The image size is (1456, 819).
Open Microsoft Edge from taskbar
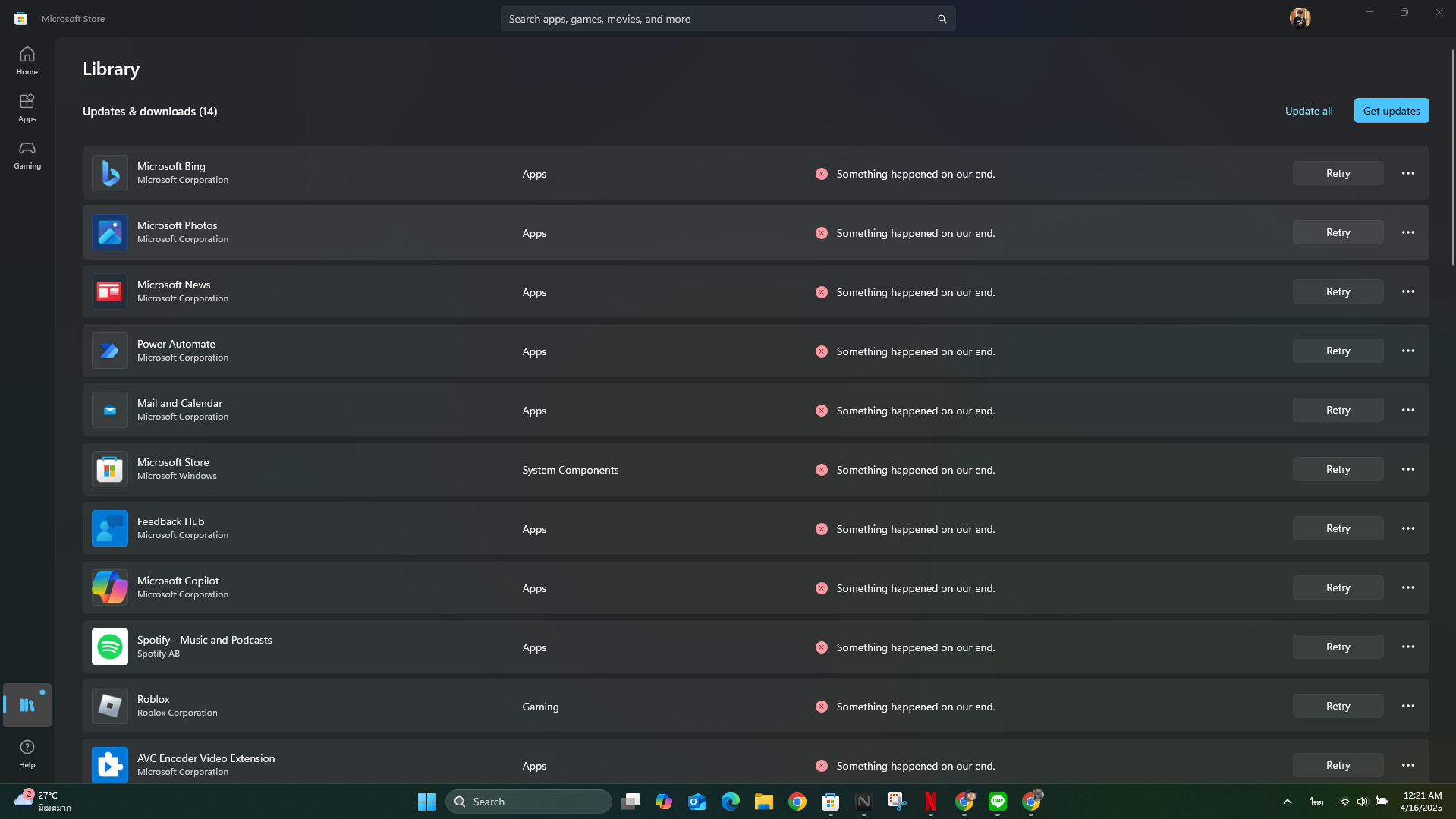click(730, 802)
